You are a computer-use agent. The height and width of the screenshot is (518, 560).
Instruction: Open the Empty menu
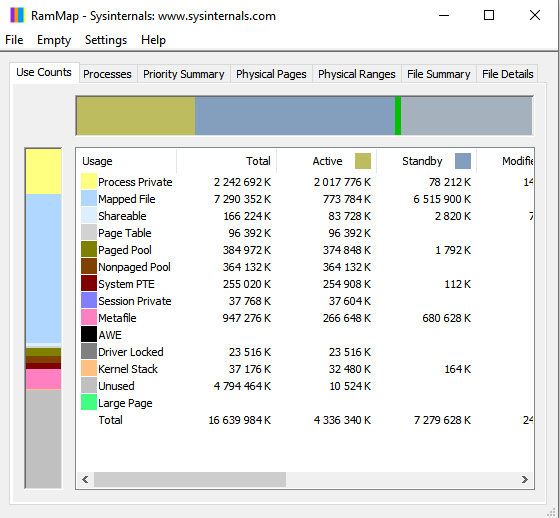coord(54,40)
